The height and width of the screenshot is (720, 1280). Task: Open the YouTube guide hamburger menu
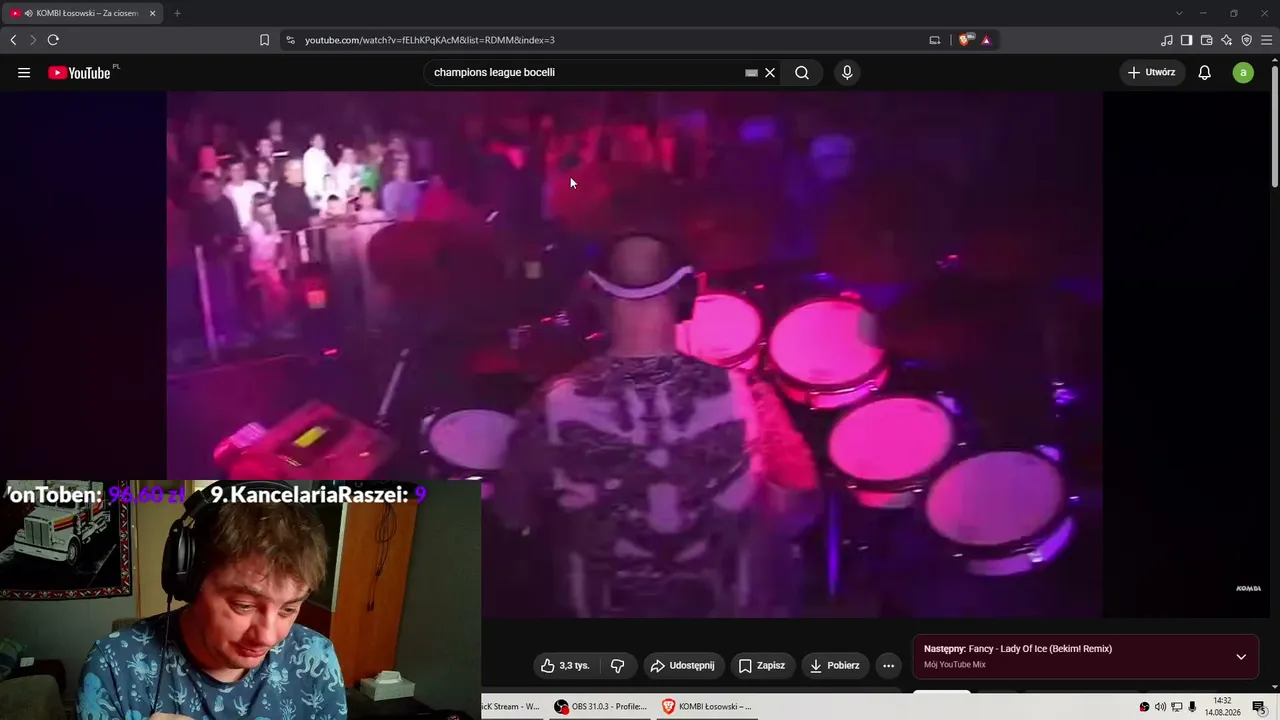point(24,72)
